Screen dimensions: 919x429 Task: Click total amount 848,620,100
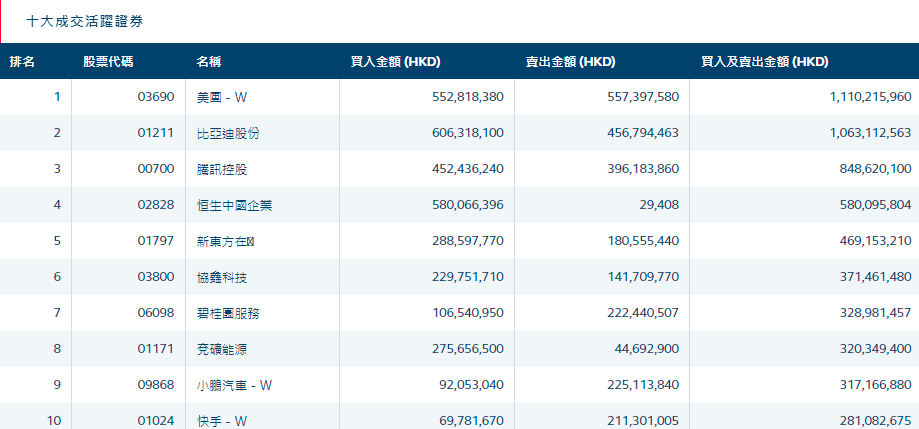pyautogui.click(x=876, y=169)
